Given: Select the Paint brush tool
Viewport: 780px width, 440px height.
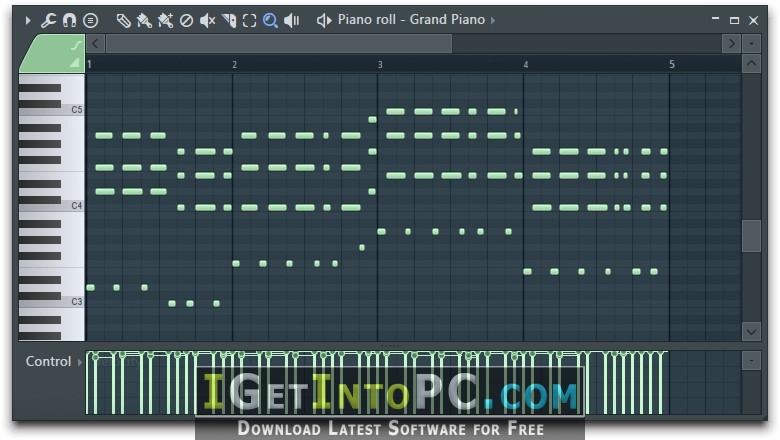Looking at the screenshot, I should (x=144, y=20).
